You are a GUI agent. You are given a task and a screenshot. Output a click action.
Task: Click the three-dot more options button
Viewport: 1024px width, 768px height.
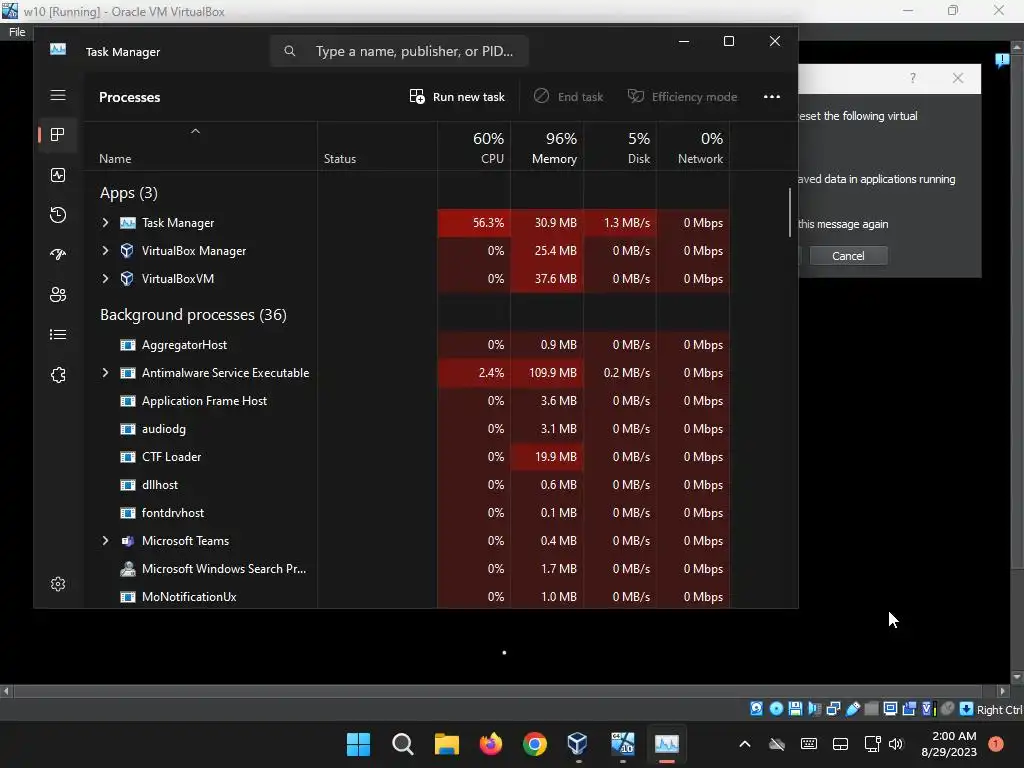click(x=772, y=97)
